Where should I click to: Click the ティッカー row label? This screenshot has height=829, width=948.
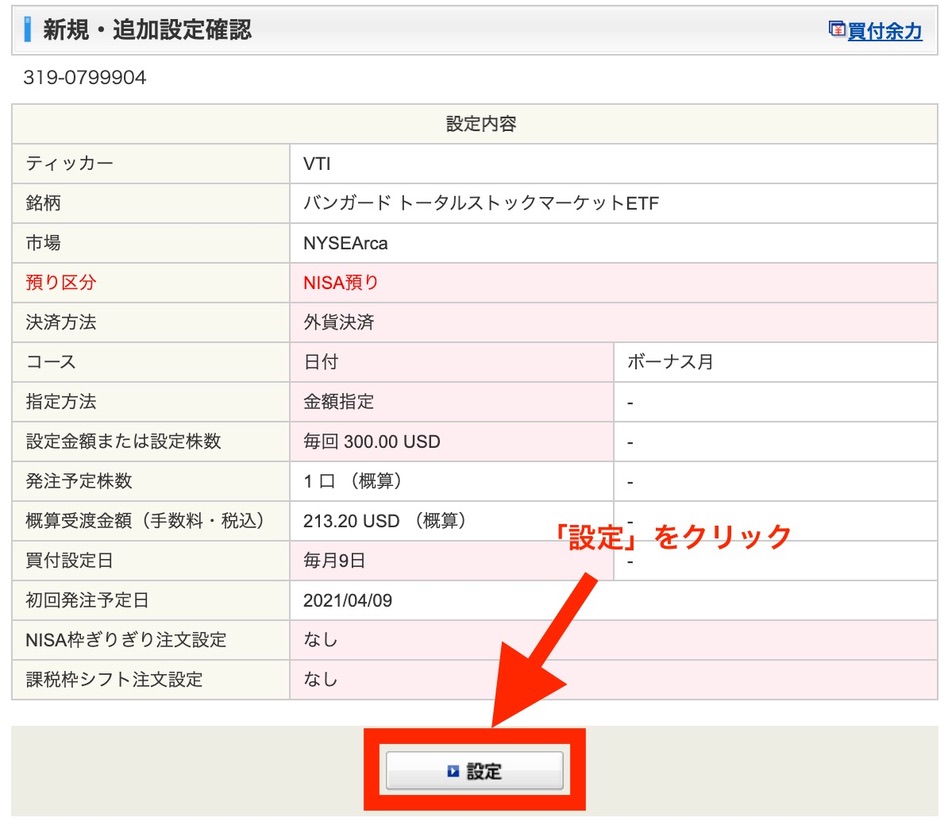pyautogui.click(x=70, y=163)
